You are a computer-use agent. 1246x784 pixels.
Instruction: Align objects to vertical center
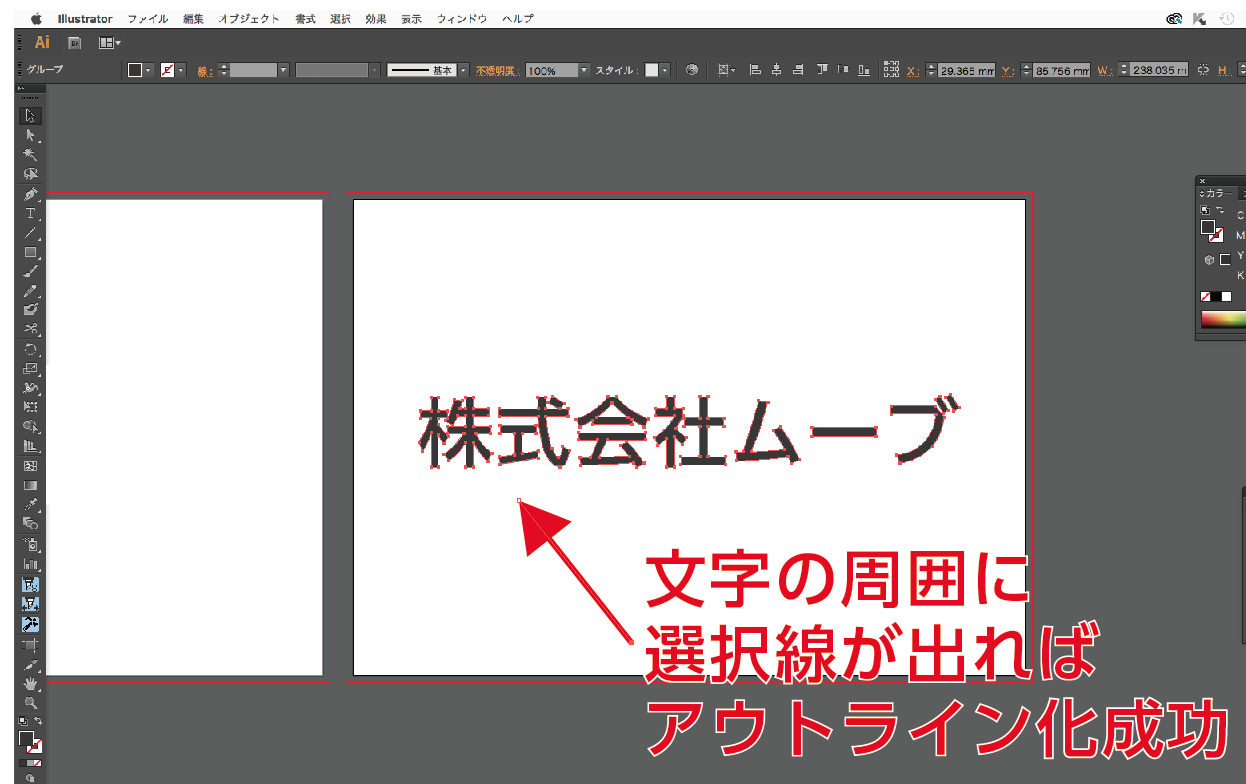[843, 70]
